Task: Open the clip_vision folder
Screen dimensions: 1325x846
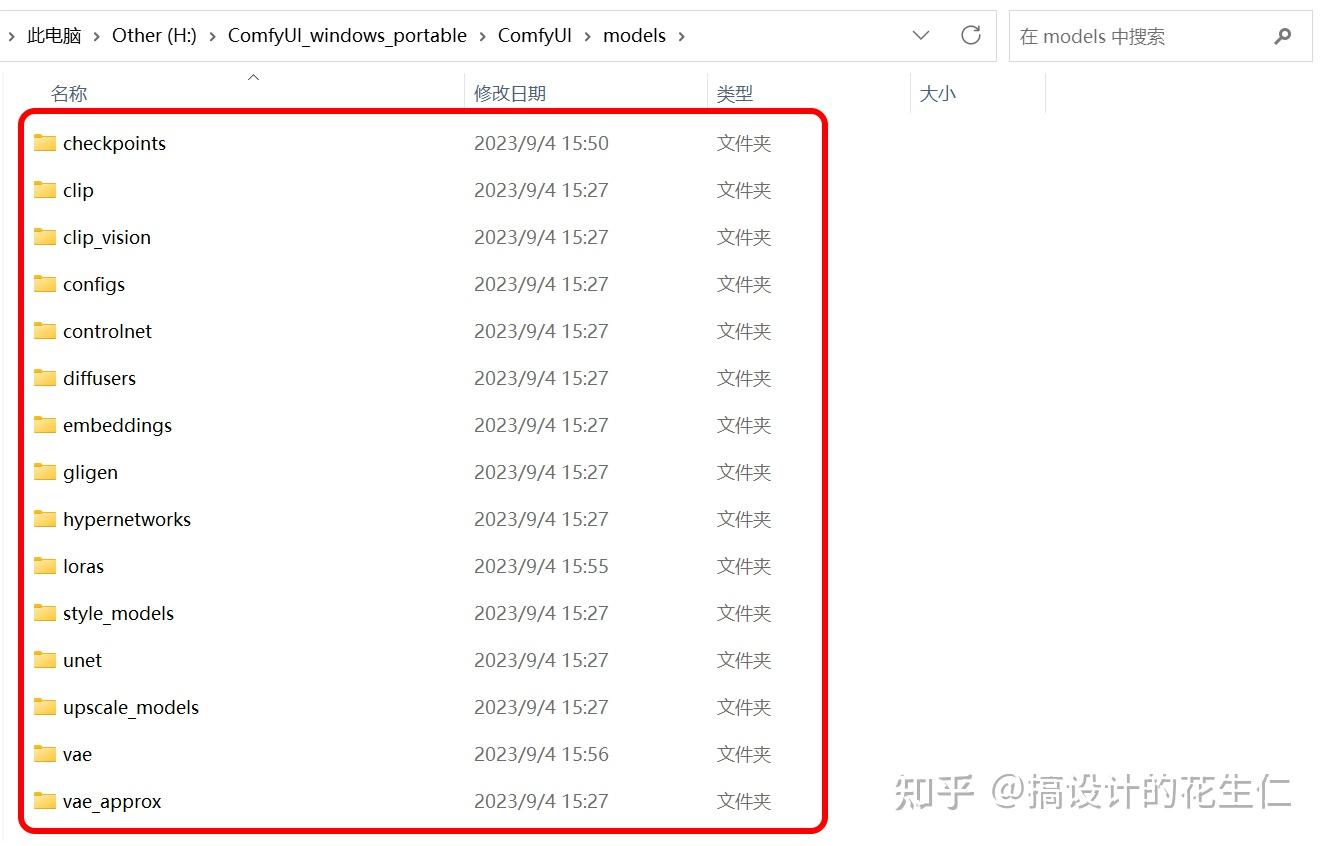Action: pos(107,237)
